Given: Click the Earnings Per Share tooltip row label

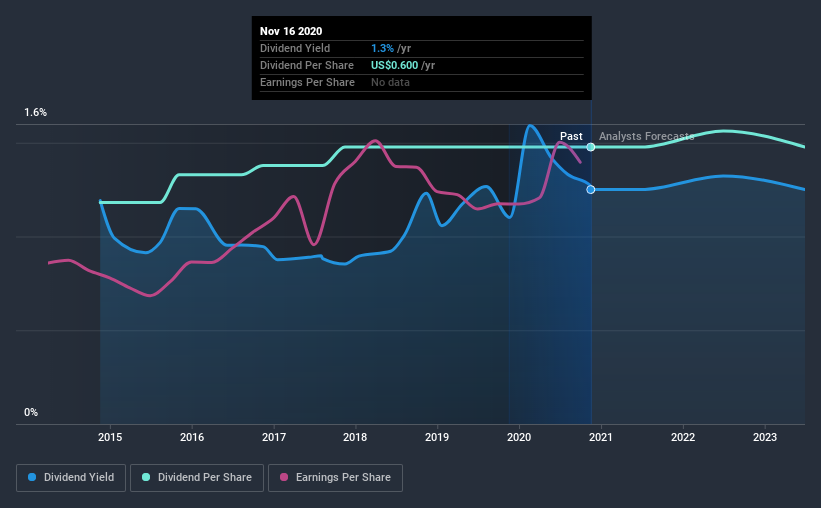Looking at the screenshot, I should point(307,82).
